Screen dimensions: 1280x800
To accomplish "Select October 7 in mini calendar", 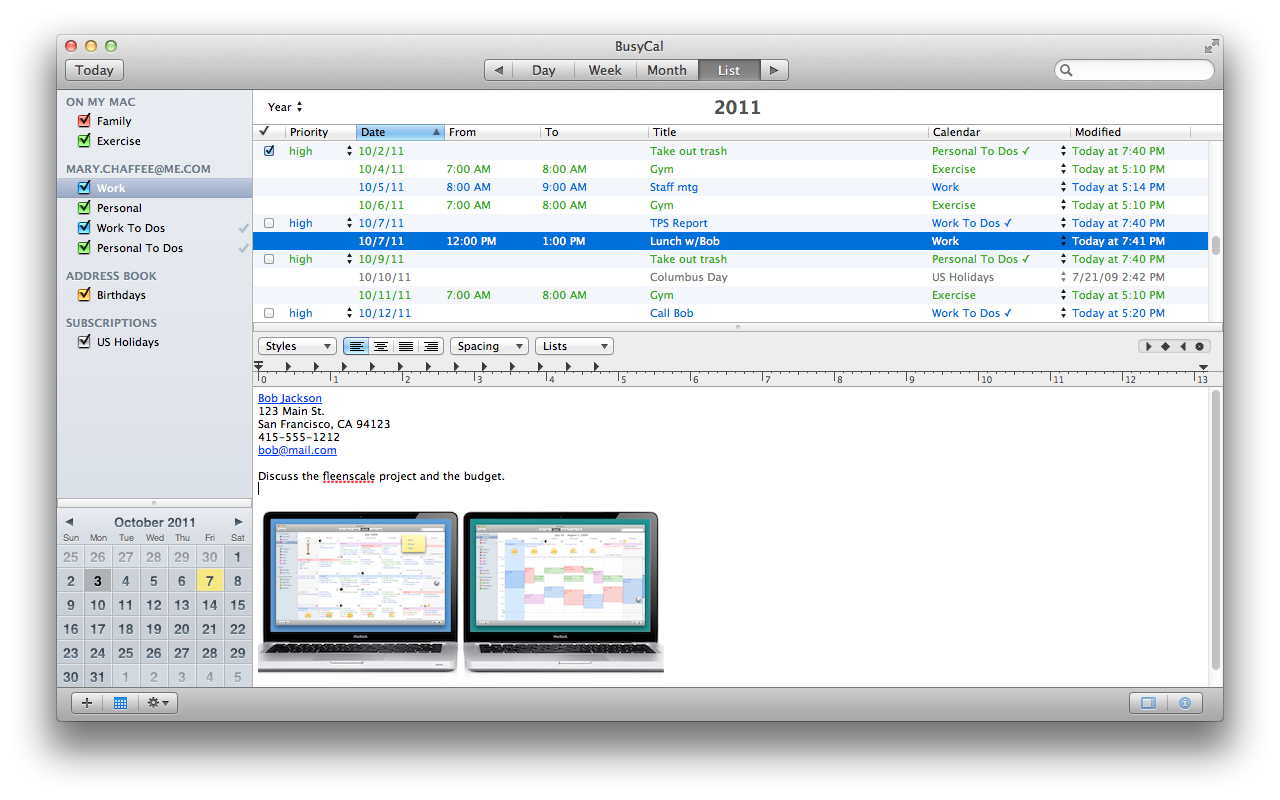I will tap(209, 580).
